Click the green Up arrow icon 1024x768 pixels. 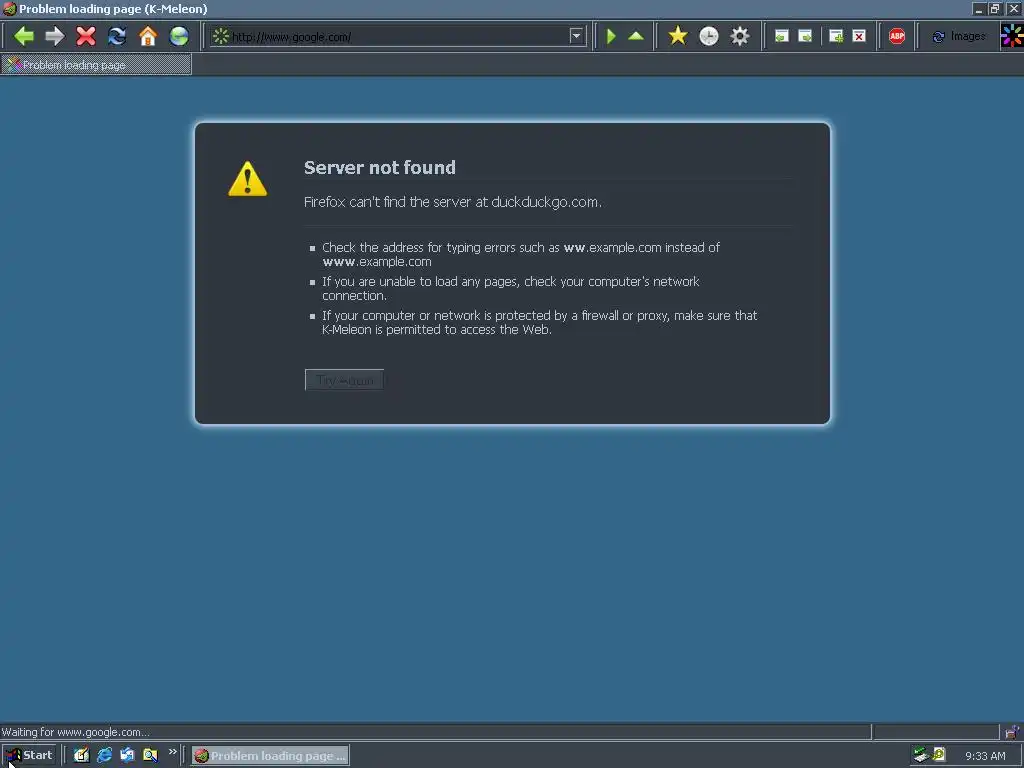pos(635,36)
